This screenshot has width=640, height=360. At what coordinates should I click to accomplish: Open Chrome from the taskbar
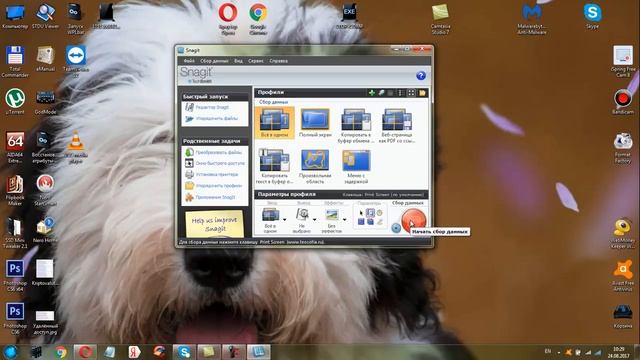point(60,352)
